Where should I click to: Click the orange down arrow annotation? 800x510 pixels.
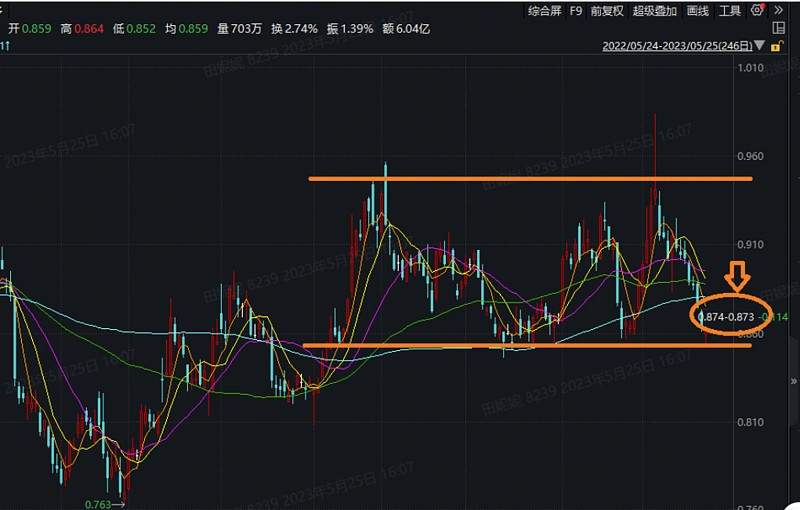[737, 276]
